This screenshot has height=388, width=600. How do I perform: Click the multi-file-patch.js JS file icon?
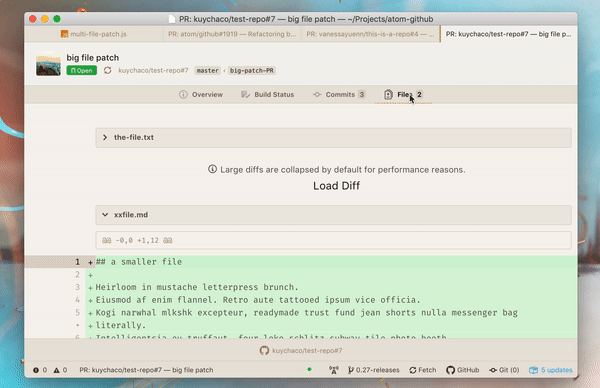64,34
